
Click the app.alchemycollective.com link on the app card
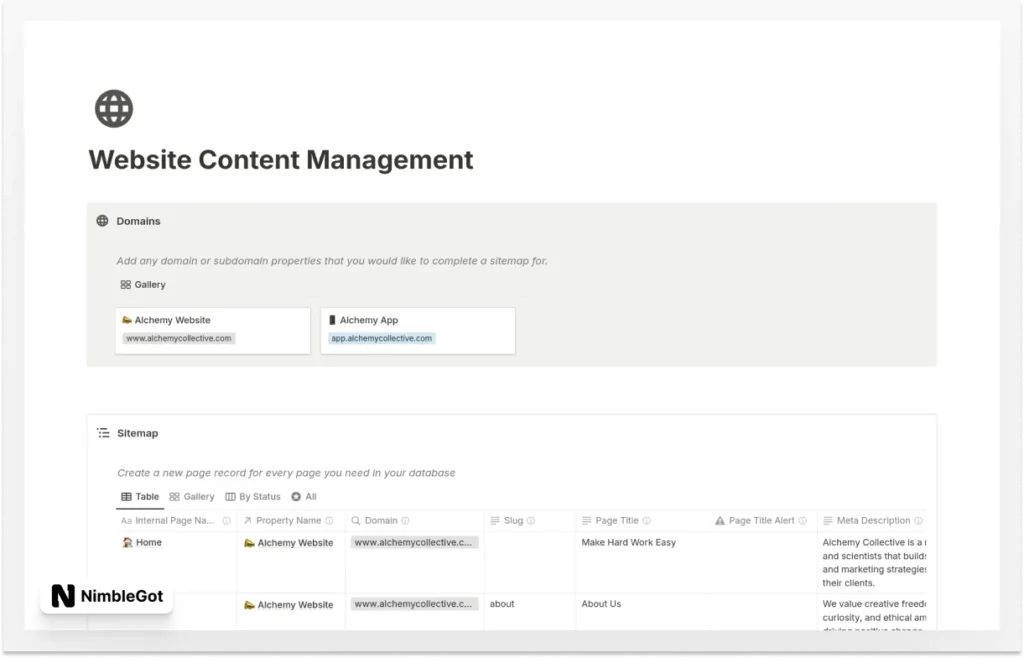tap(382, 338)
